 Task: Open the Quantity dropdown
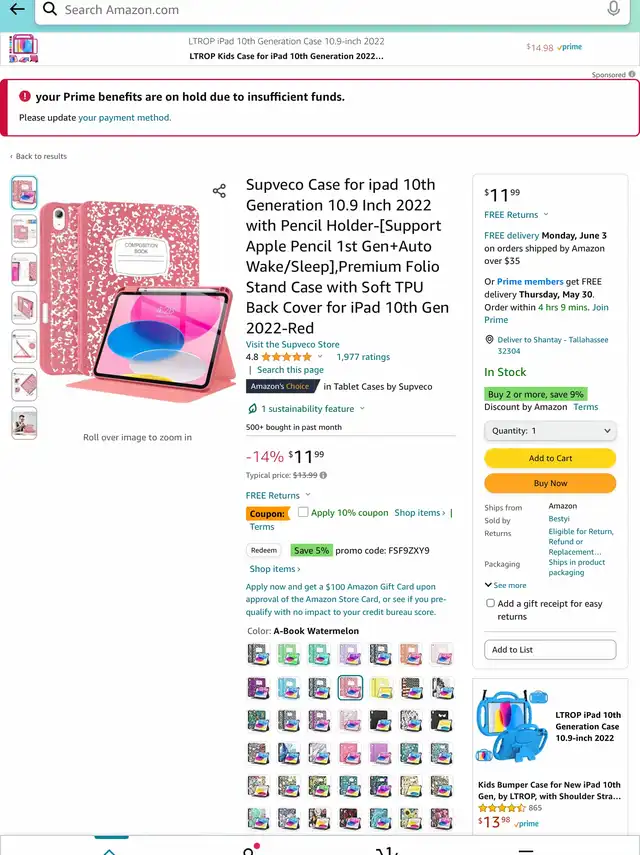pos(550,431)
